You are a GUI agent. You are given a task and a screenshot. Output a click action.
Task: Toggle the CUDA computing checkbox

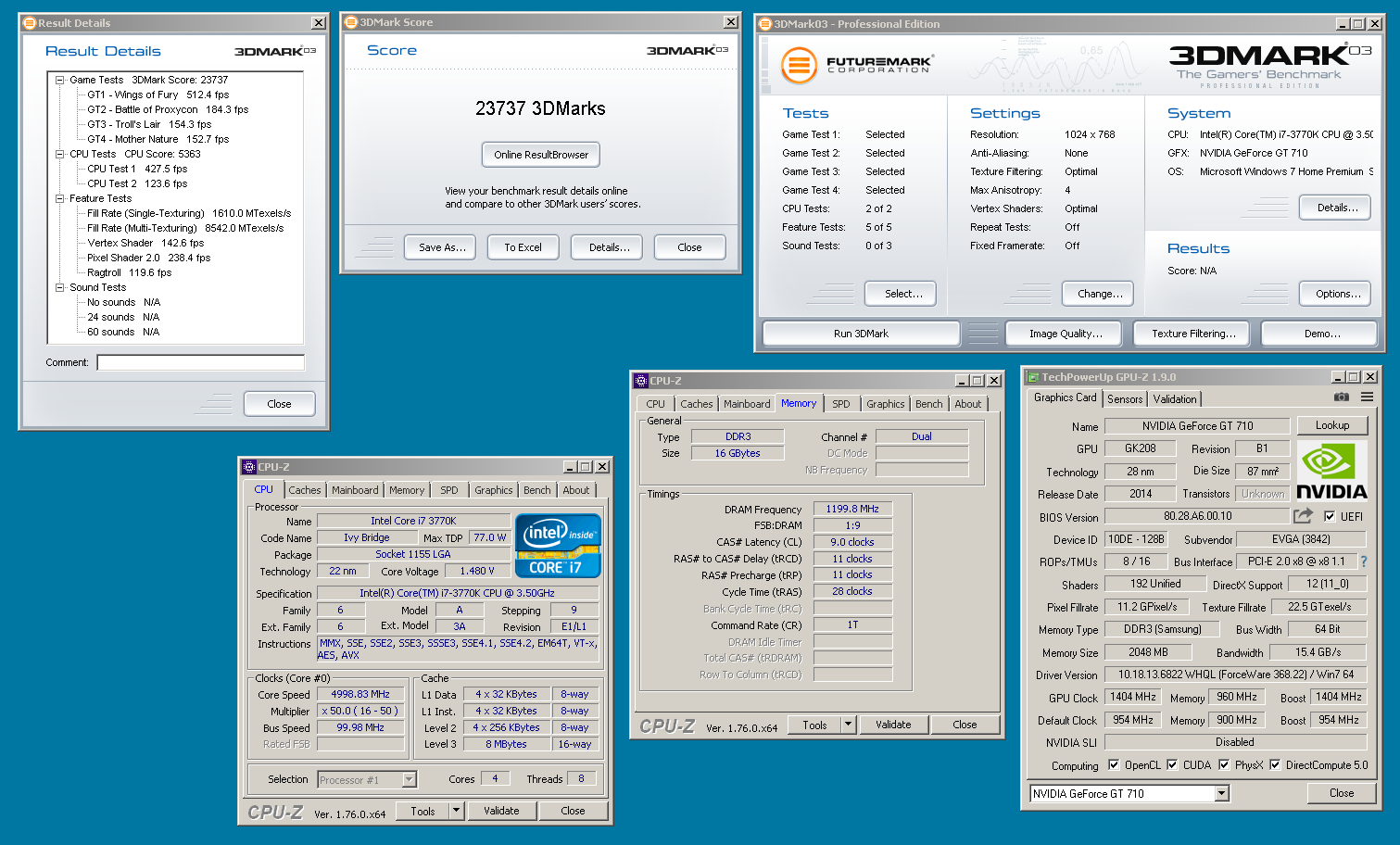(1172, 764)
